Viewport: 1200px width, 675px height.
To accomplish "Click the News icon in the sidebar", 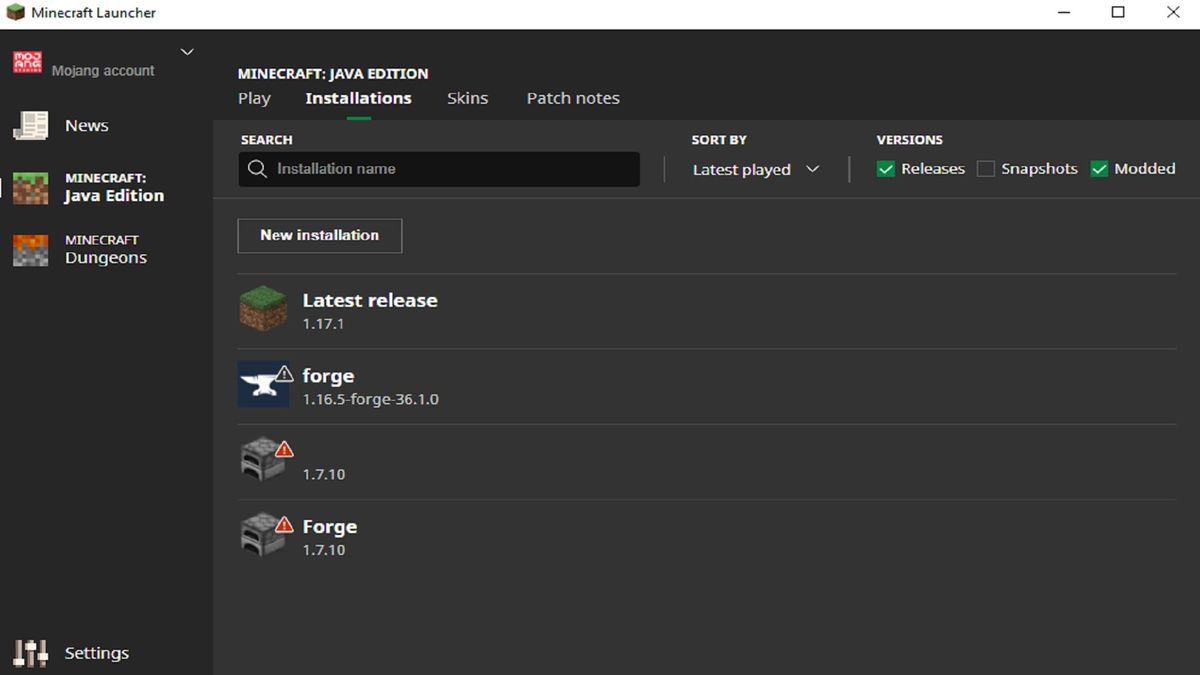I will 31,126.
